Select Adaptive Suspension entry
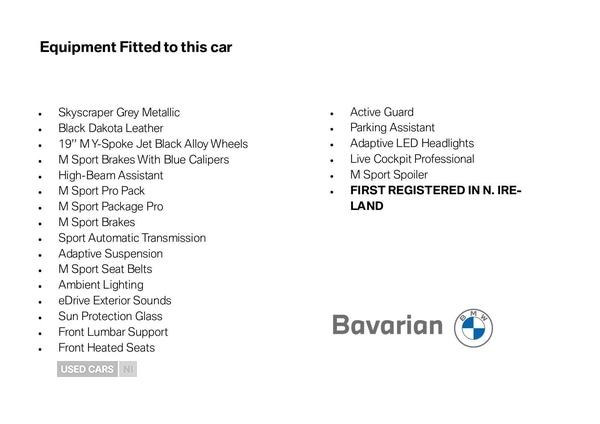Image resolution: width=600 pixels, height=424 pixels. 110,254
